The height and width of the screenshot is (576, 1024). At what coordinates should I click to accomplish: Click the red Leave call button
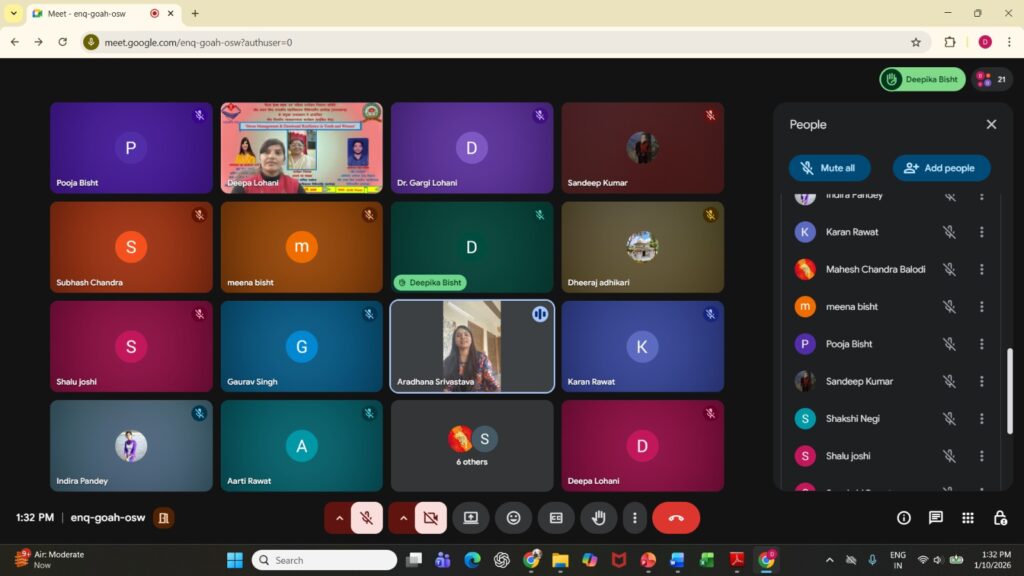tap(676, 518)
